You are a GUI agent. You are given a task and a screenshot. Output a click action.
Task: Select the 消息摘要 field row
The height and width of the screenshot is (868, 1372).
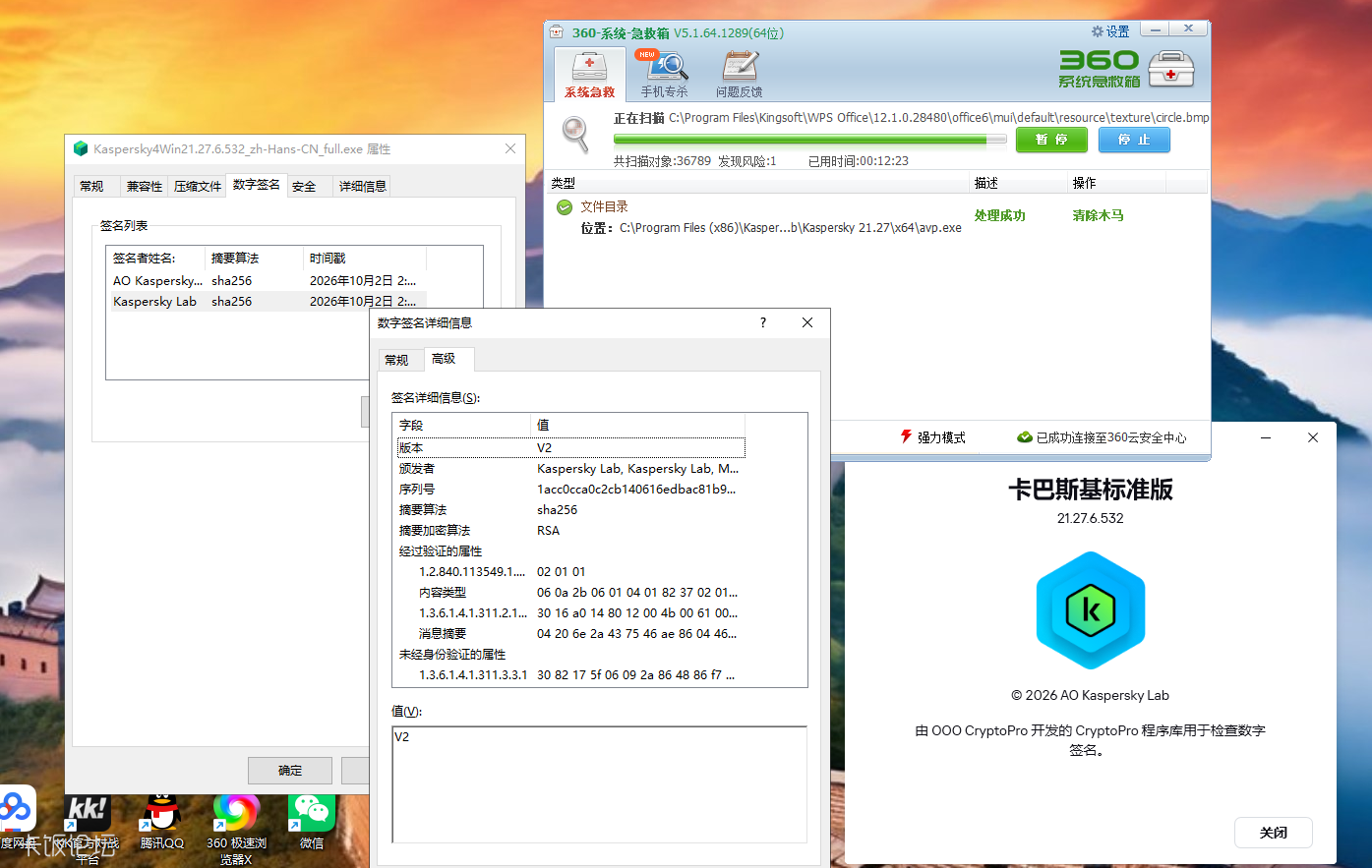571,633
